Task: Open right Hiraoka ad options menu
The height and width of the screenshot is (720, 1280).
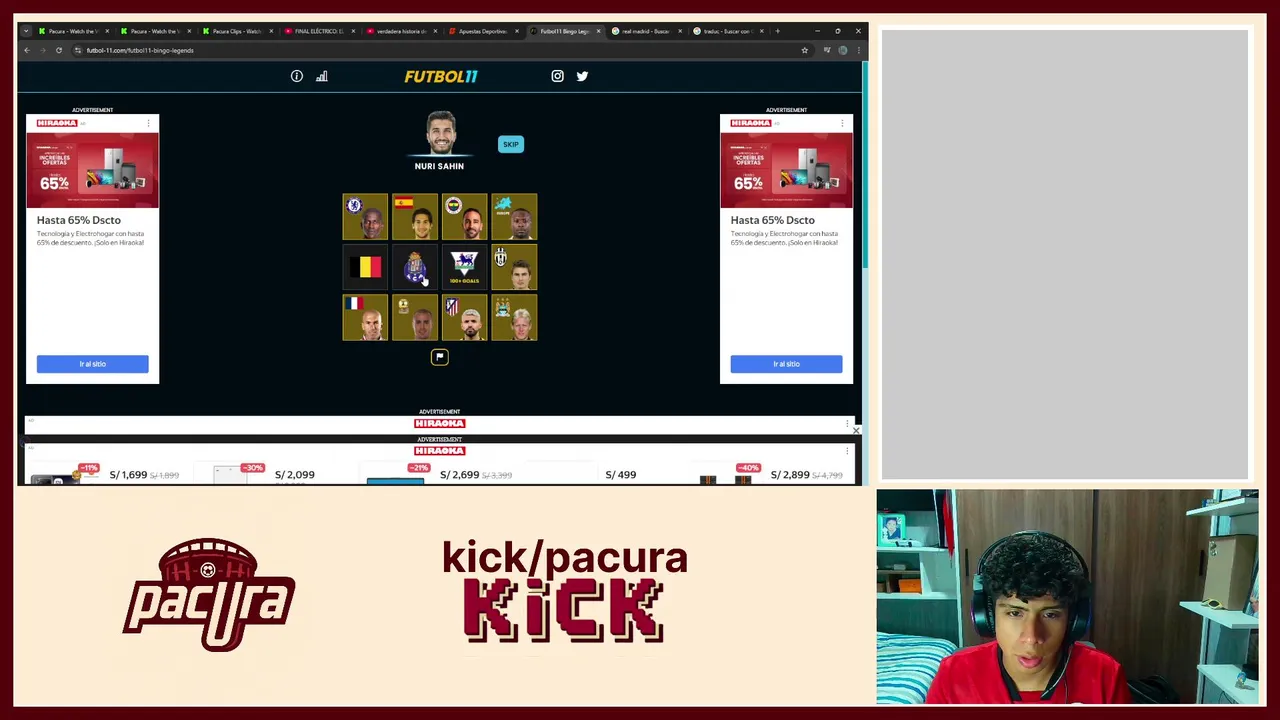Action: [843, 123]
